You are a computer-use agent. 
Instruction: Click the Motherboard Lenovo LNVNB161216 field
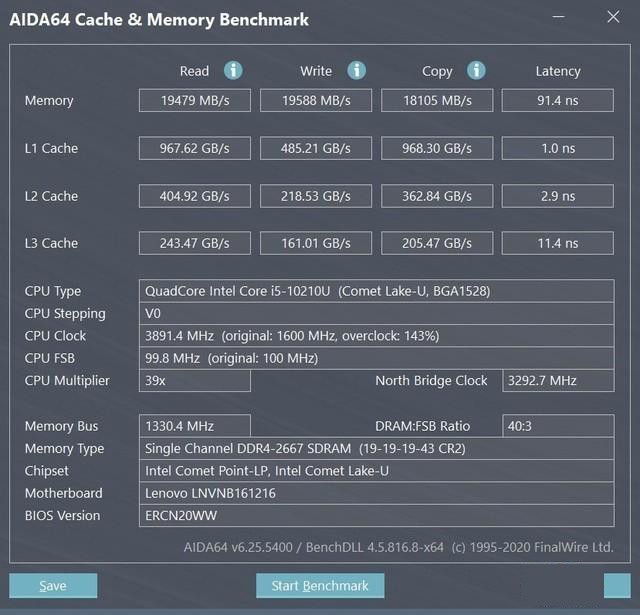pos(377,493)
